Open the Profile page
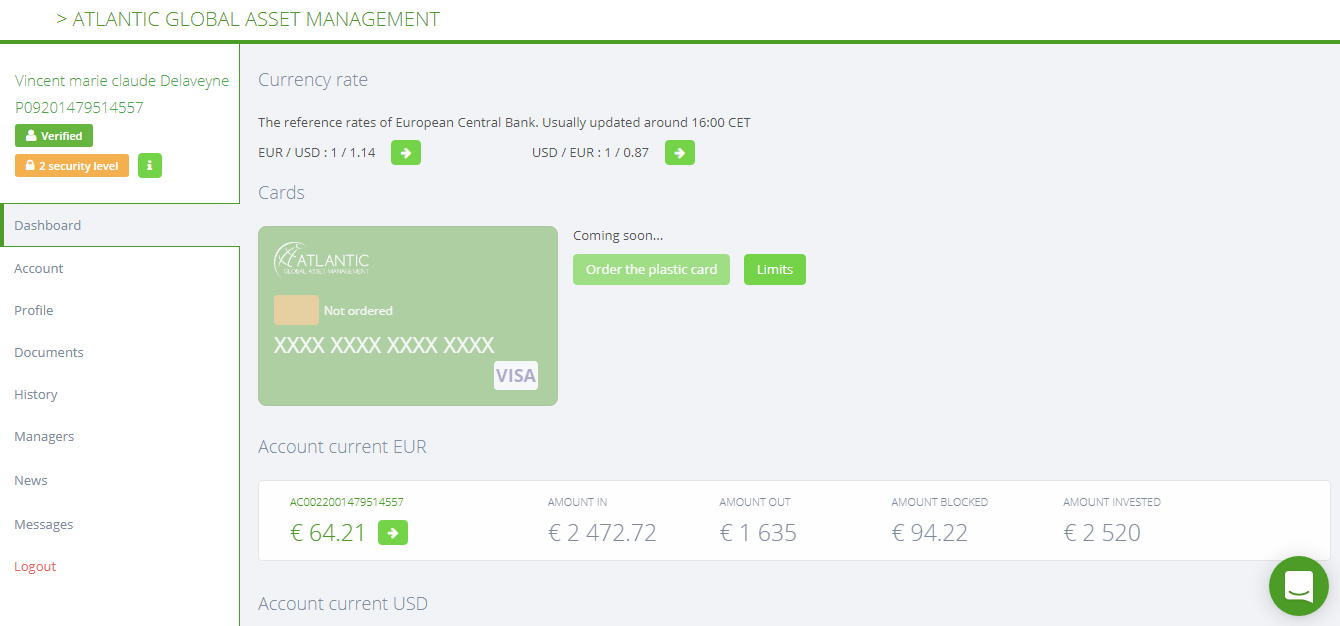The image size is (1340, 626). (34, 310)
